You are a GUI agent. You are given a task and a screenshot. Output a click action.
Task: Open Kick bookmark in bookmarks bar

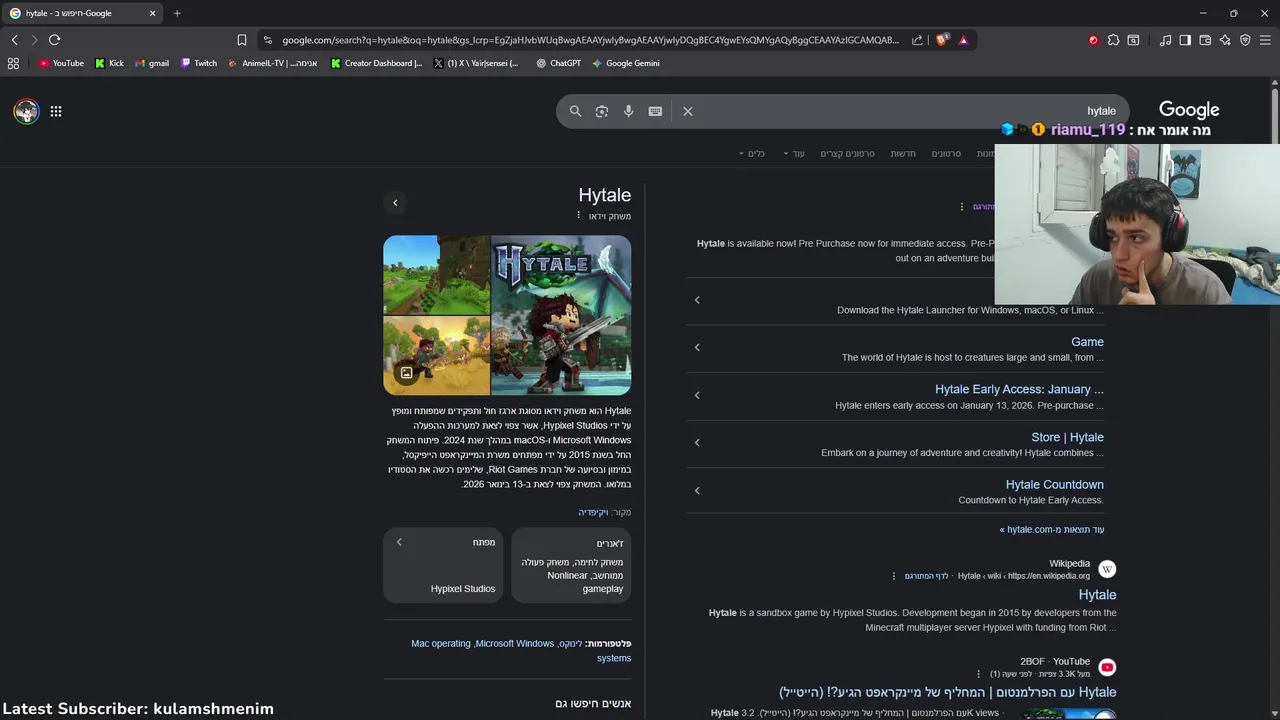[x=110, y=63]
